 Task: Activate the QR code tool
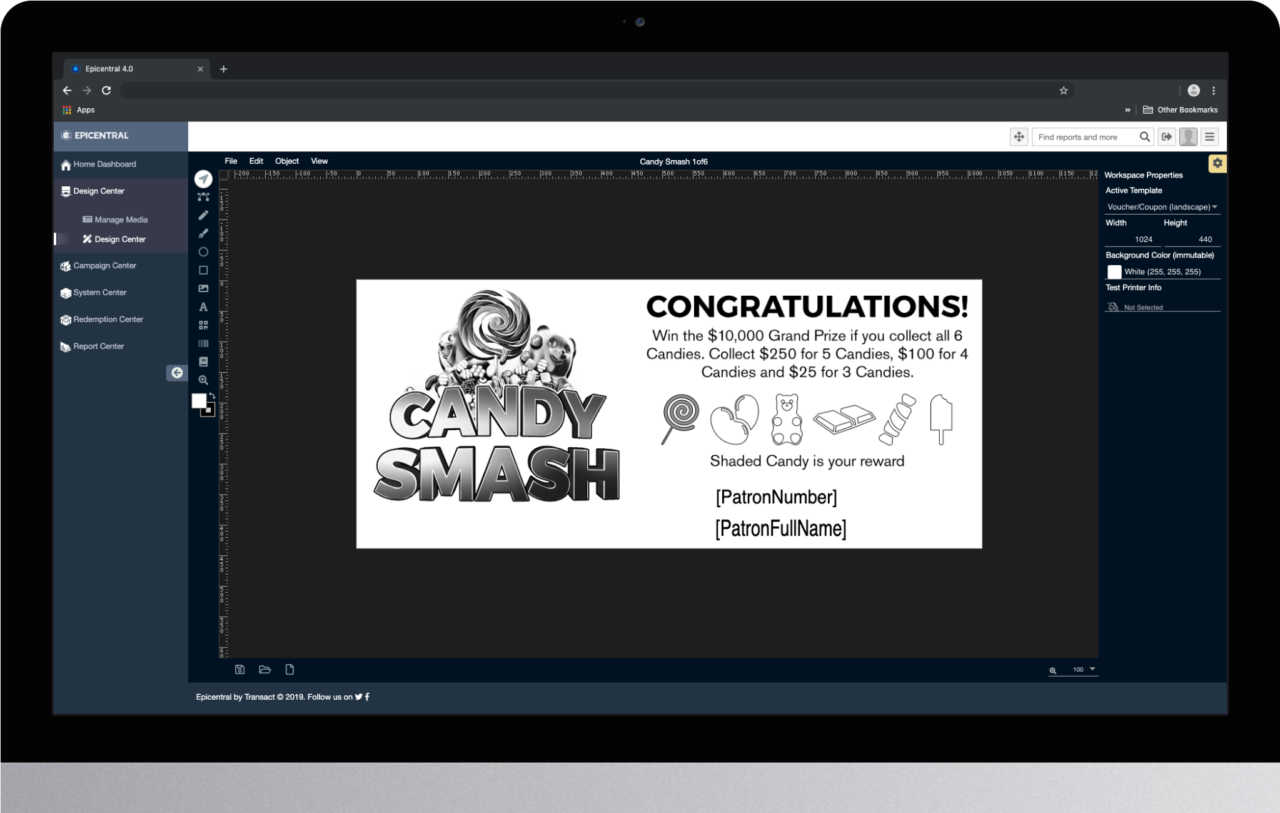coord(203,325)
